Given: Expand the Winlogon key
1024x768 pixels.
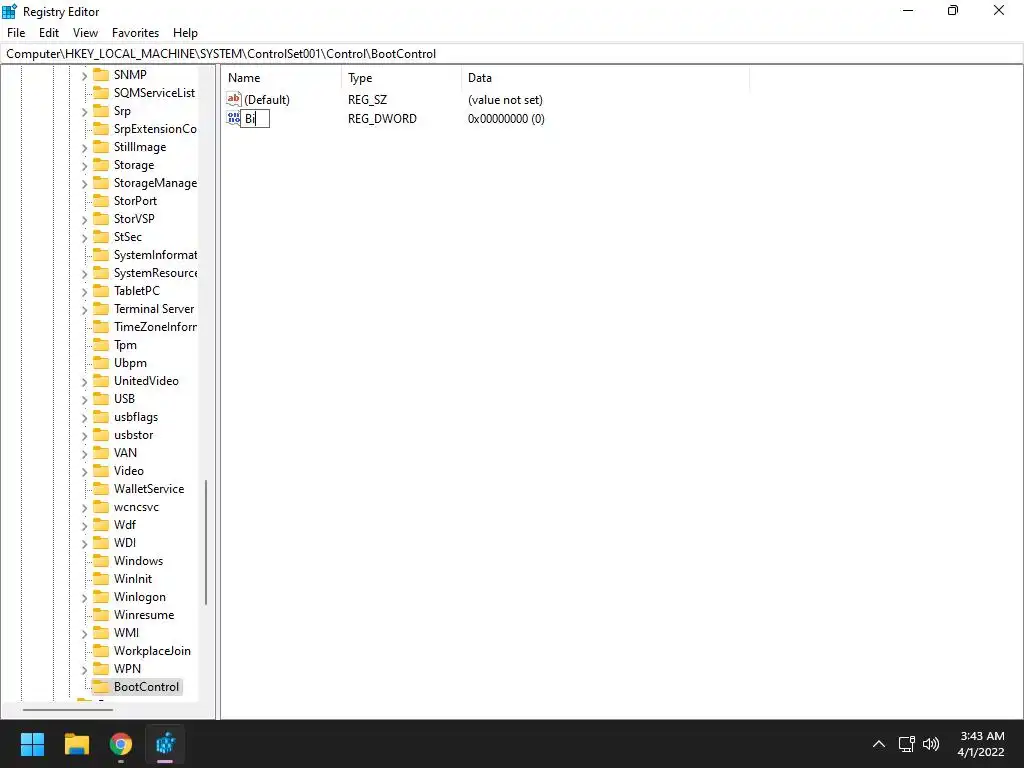Looking at the screenshot, I should tap(84, 598).
